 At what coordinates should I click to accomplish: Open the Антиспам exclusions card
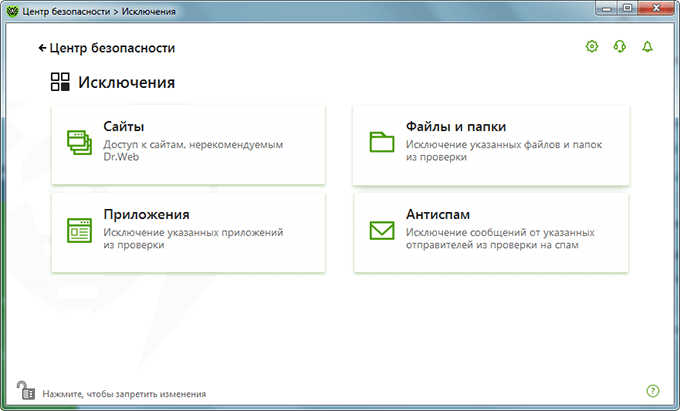tap(491, 233)
